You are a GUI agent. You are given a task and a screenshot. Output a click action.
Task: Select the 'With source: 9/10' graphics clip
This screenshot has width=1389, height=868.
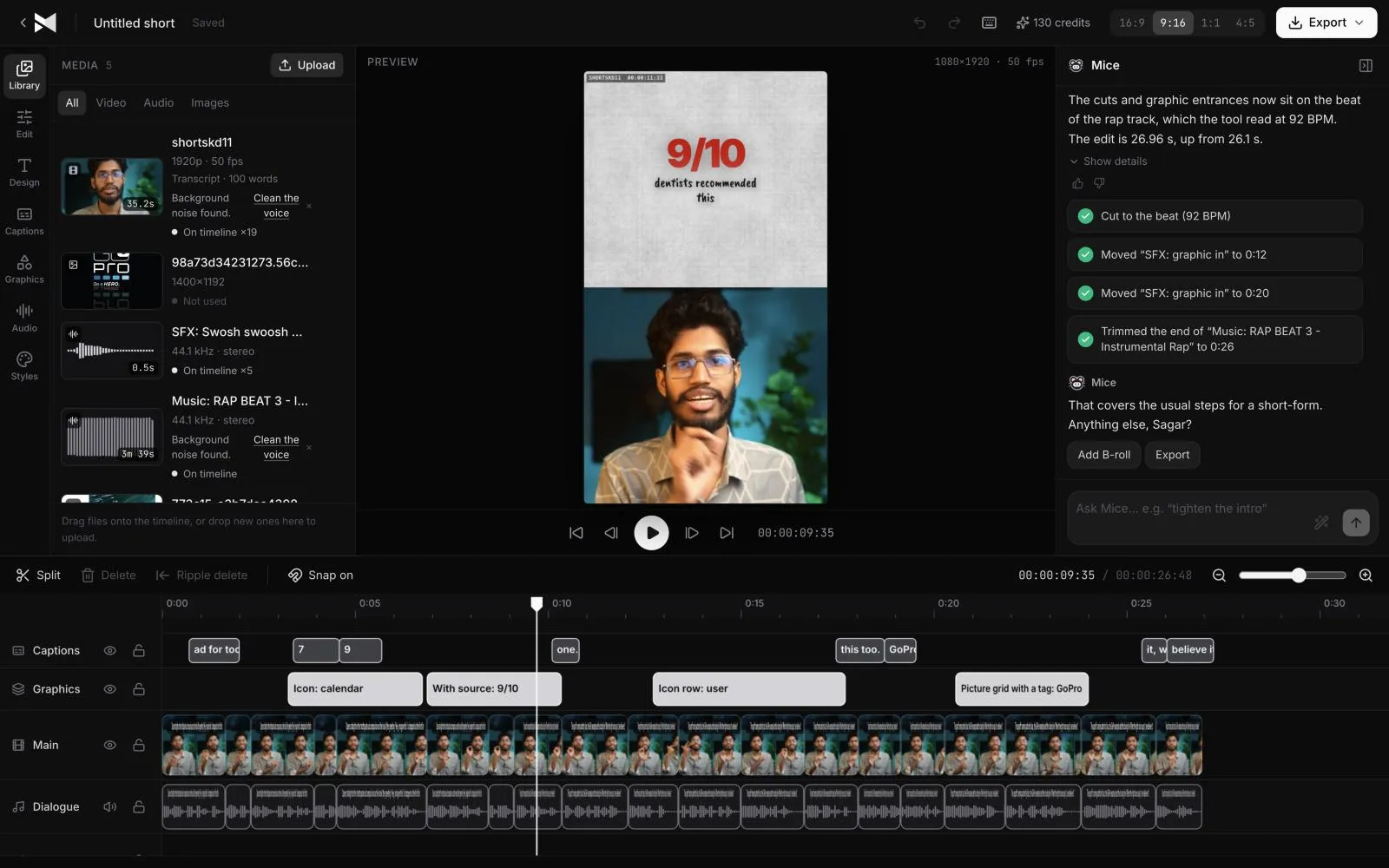click(x=494, y=689)
